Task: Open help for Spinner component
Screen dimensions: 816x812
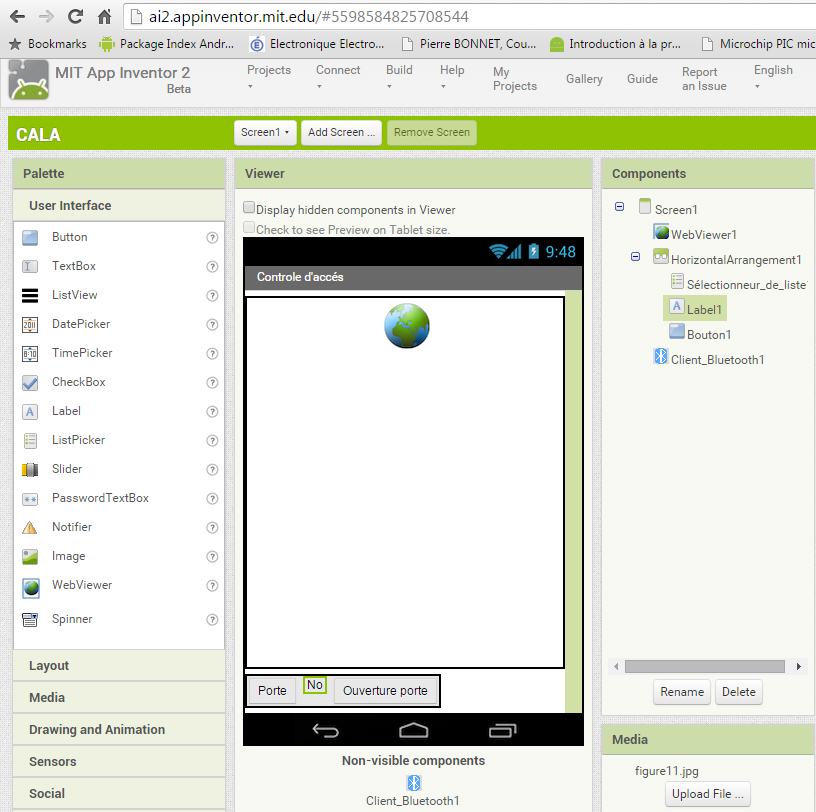Action: point(212,619)
